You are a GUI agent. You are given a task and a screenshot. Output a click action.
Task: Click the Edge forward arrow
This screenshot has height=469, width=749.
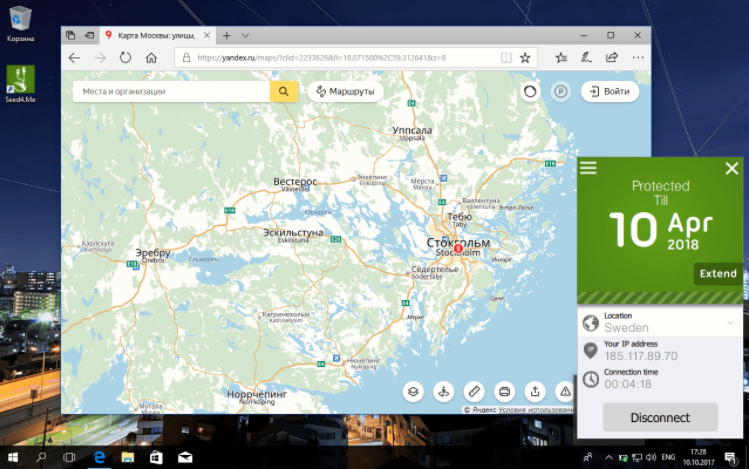[x=100, y=58]
